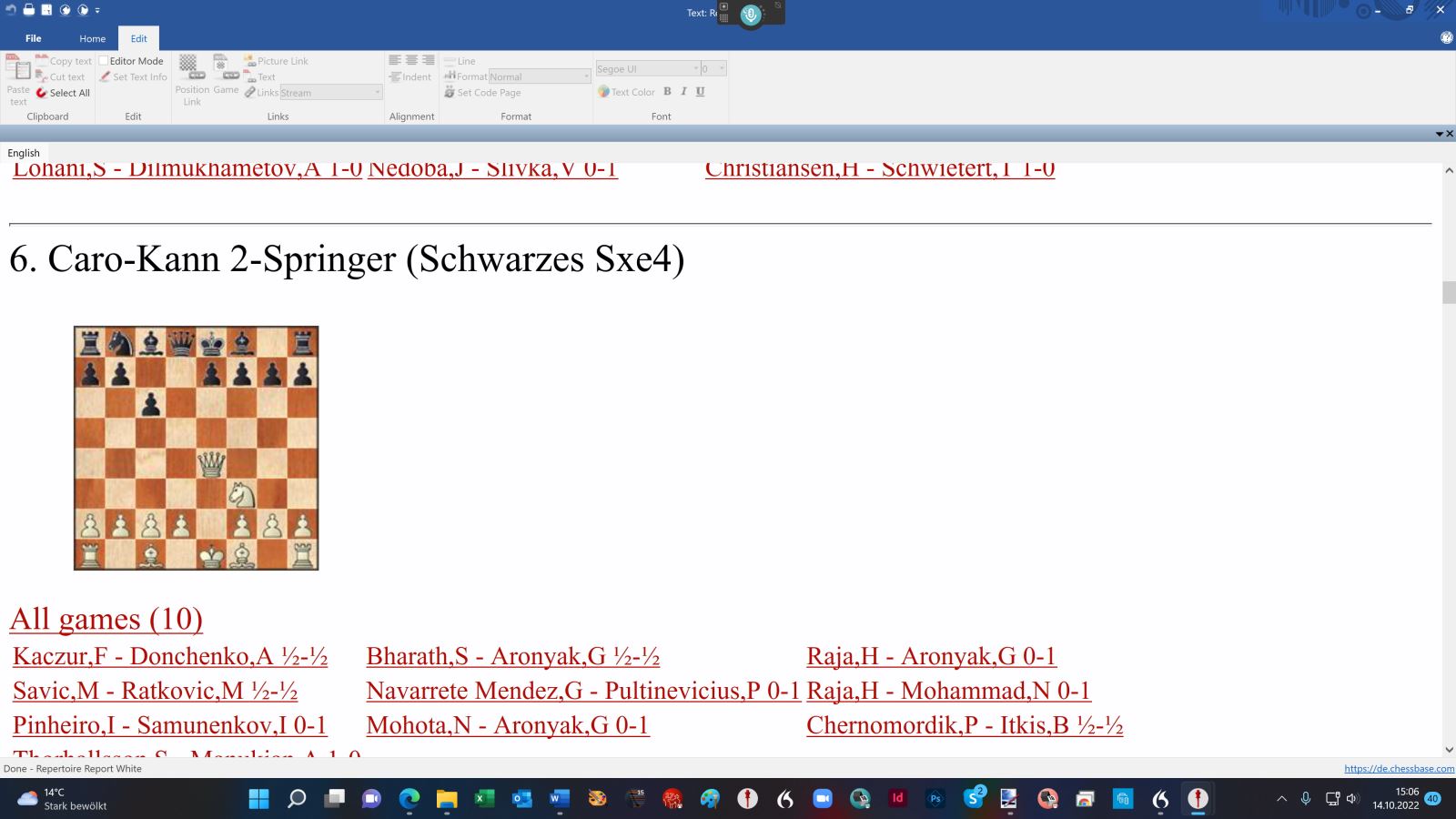1456x819 pixels.
Task: Click the Set Text Info icon
Action: [x=133, y=77]
